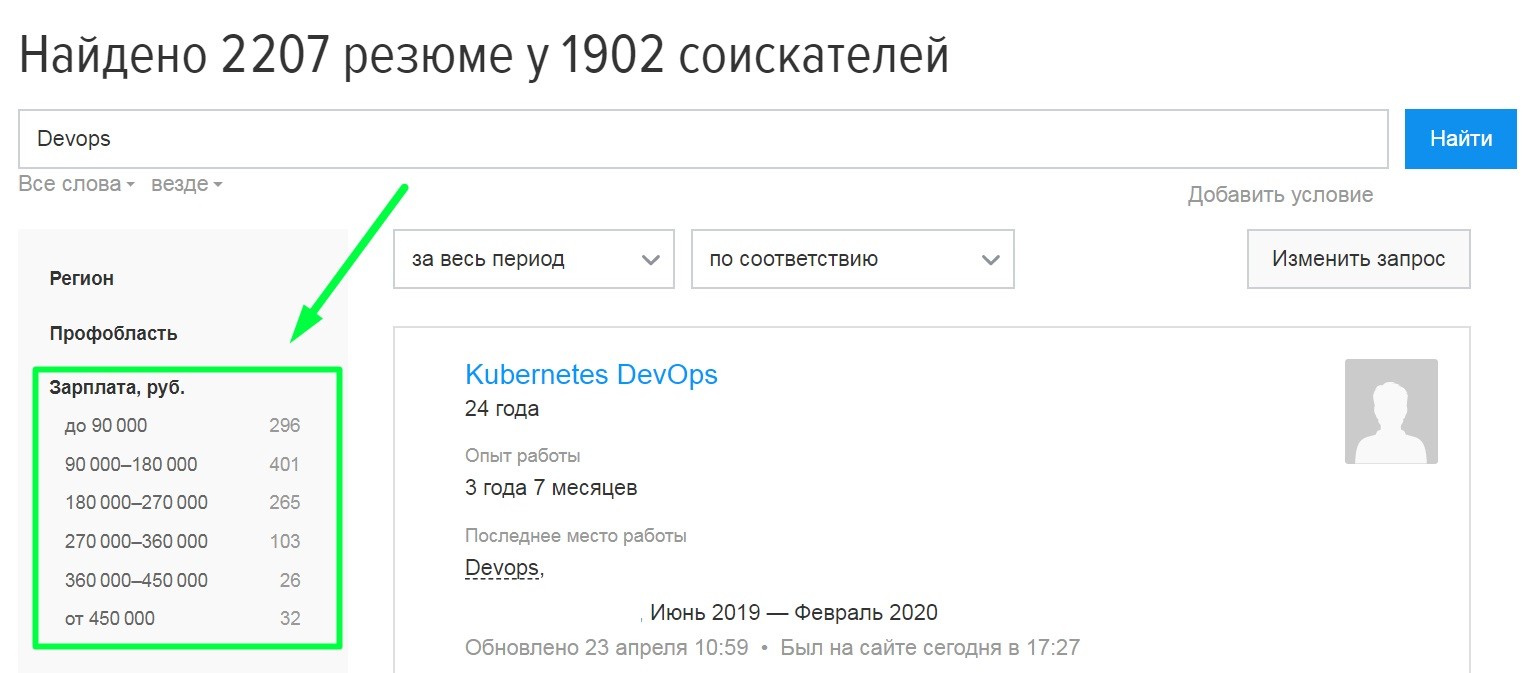Open the 'Добавить условие' link
The width and height of the screenshot is (1528, 673).
pos(1280,194)
